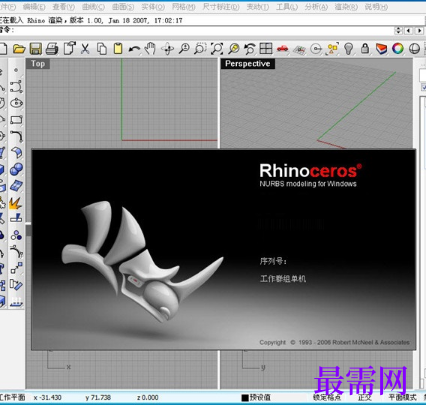Open the 分析(A) menu
This screenshot has width=426, height=412.
(316, 7)
